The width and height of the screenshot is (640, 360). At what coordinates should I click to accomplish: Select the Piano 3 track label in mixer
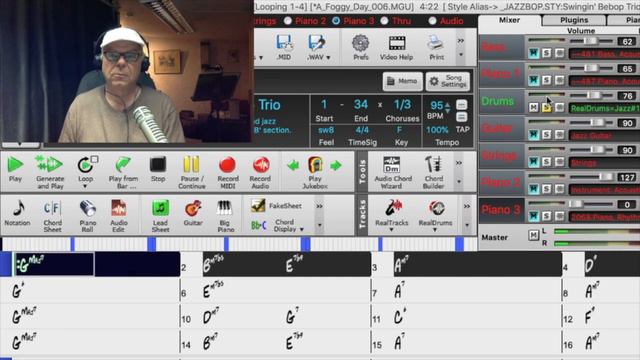coord(501,210)
